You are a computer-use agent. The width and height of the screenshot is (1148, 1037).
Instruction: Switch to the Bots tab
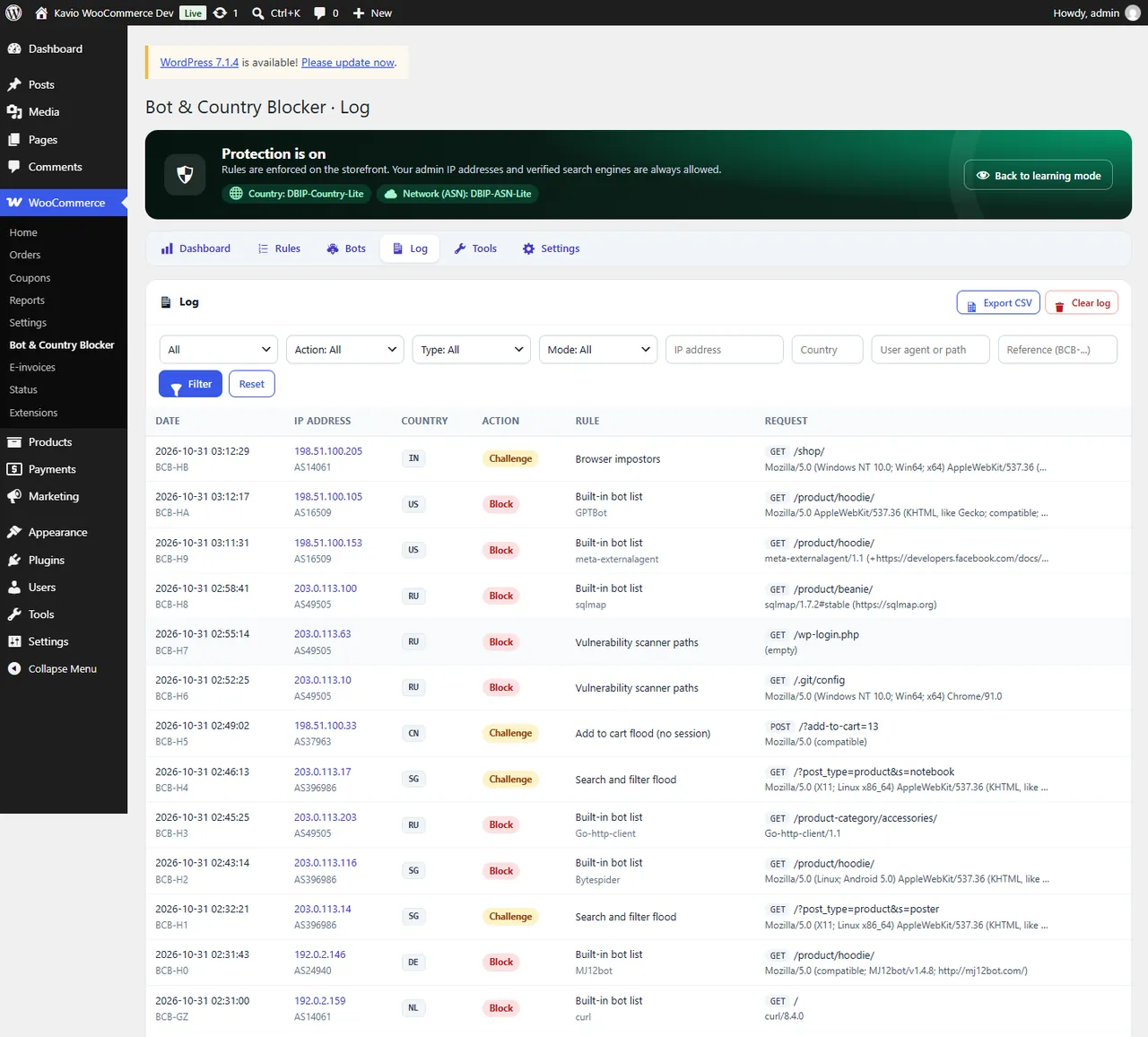346,248
